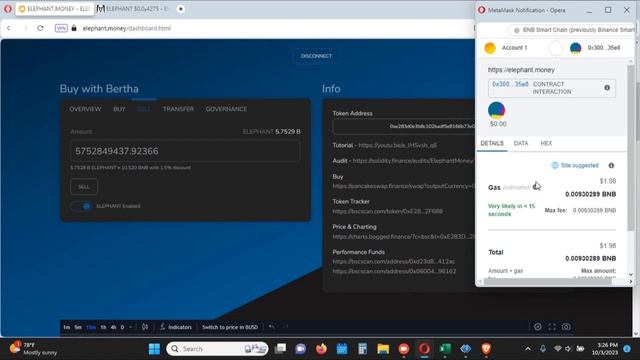
Task: Expand the chart interval dropdown arrow
Action: click(131, 327)
